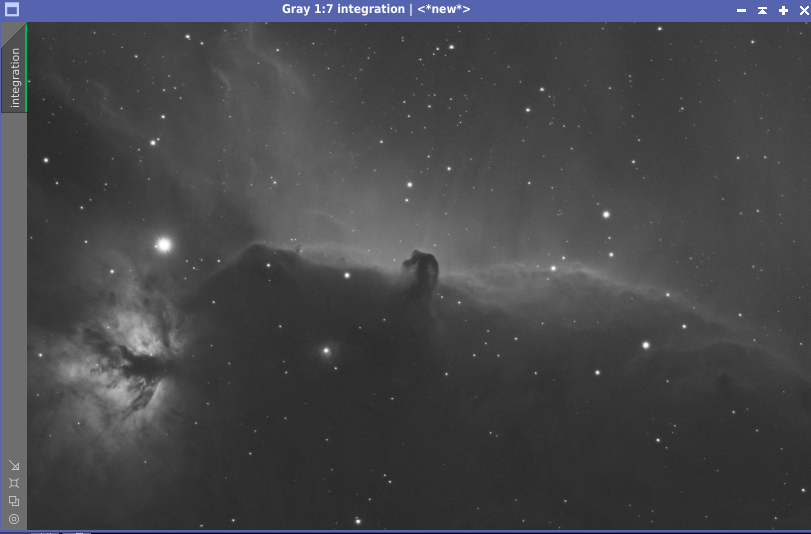811x534 pixels.
Task: Click the brightest star left of the dark ridge
Action: [x=164, y=245]
